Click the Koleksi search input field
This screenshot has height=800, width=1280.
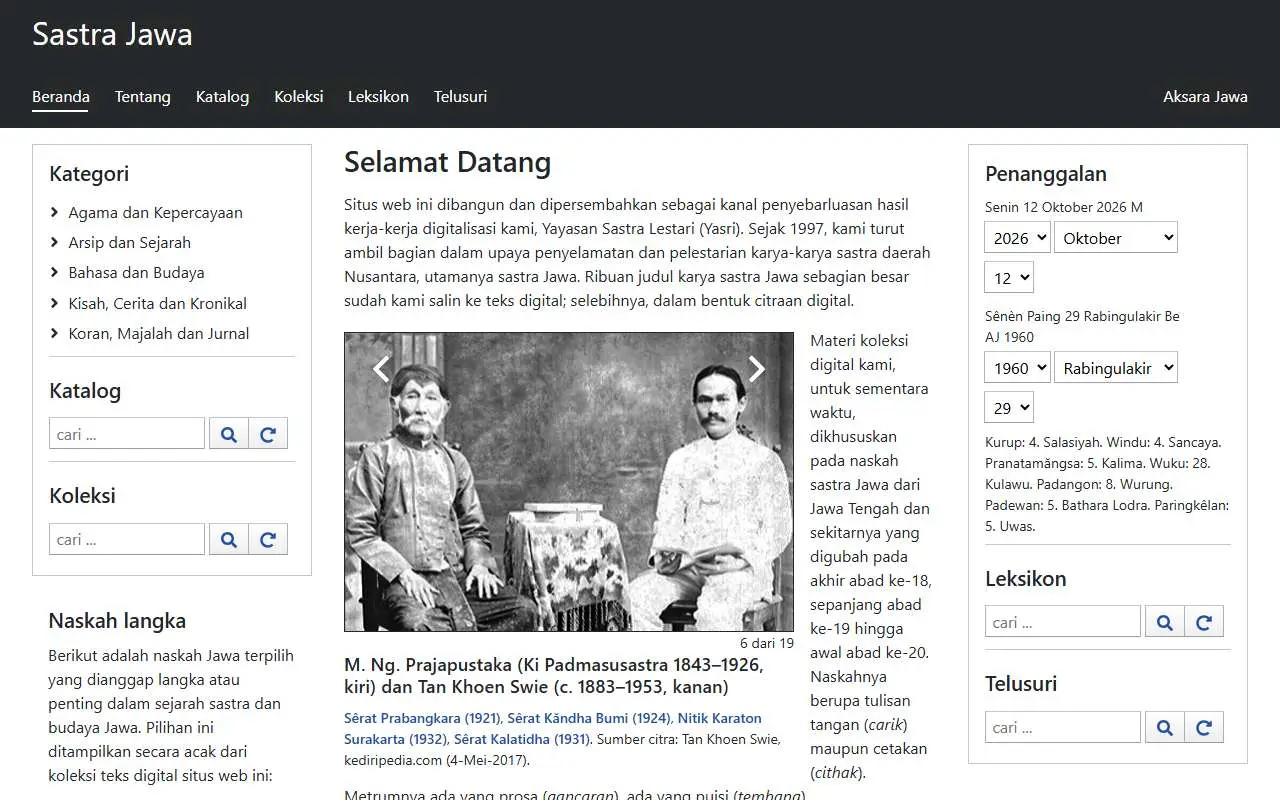pos(127,539)
